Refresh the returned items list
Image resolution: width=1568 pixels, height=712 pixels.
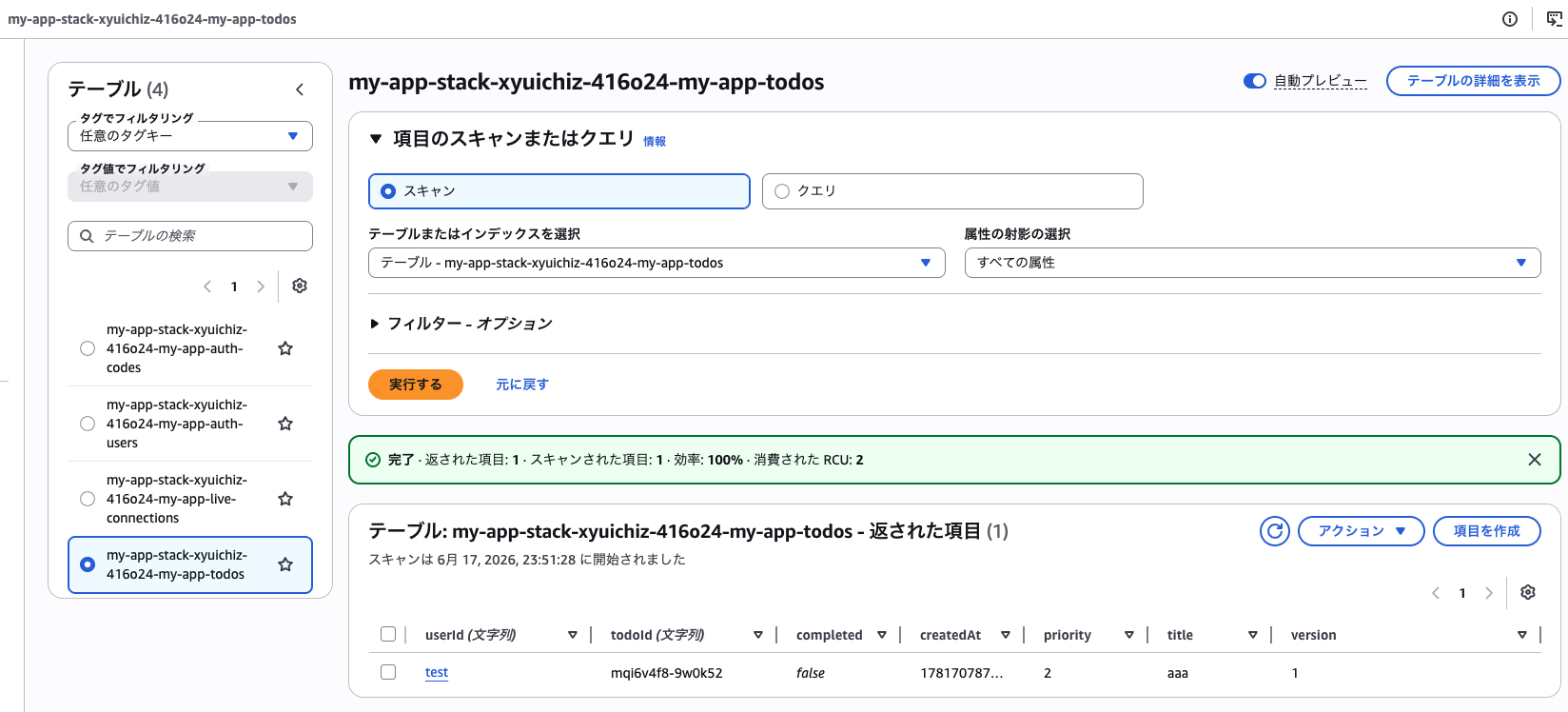pyautogui.click(x=1275, y=531)
